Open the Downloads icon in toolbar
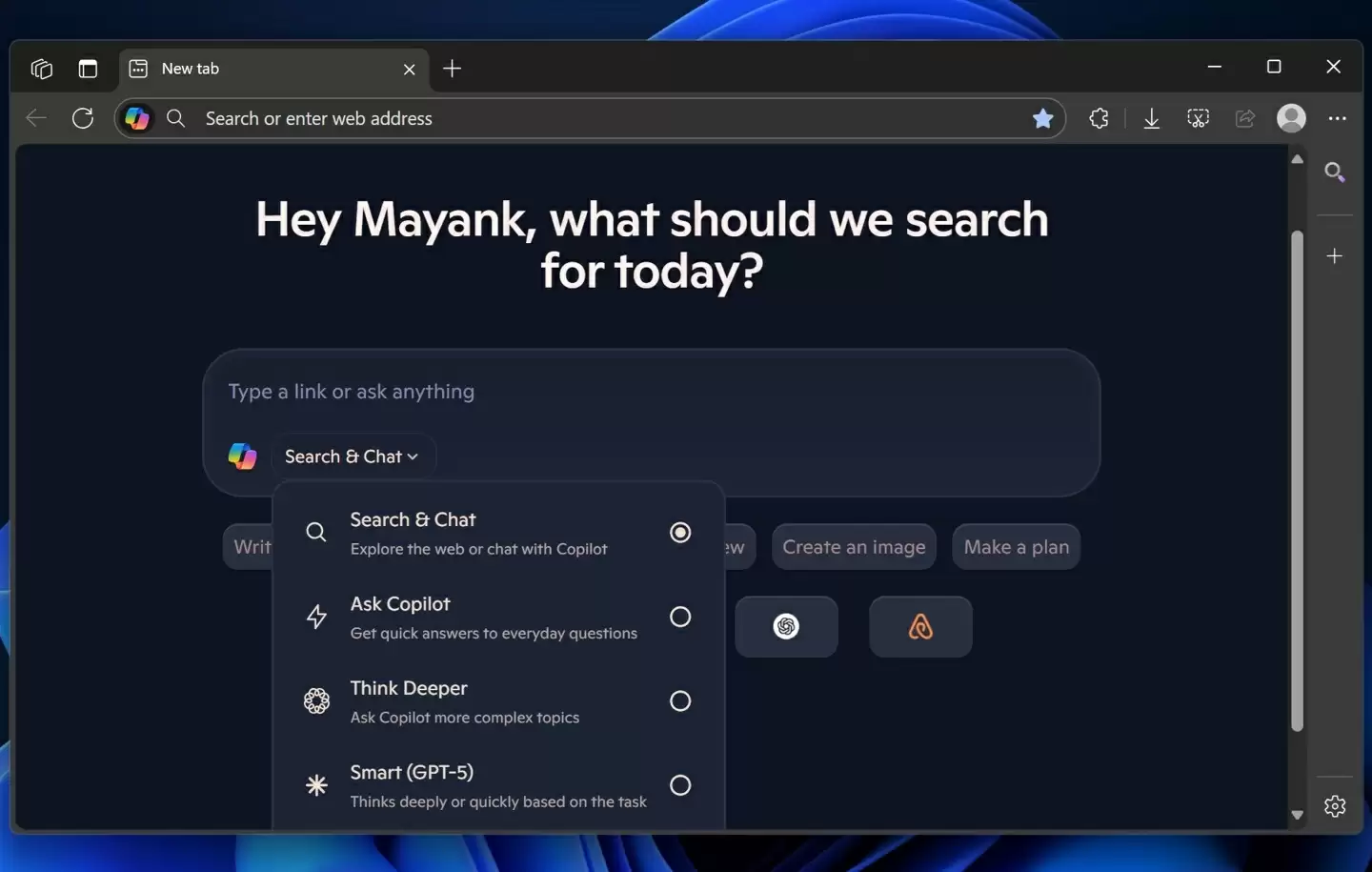This screenshot has width=1372, height=872. coord(1151,118)
